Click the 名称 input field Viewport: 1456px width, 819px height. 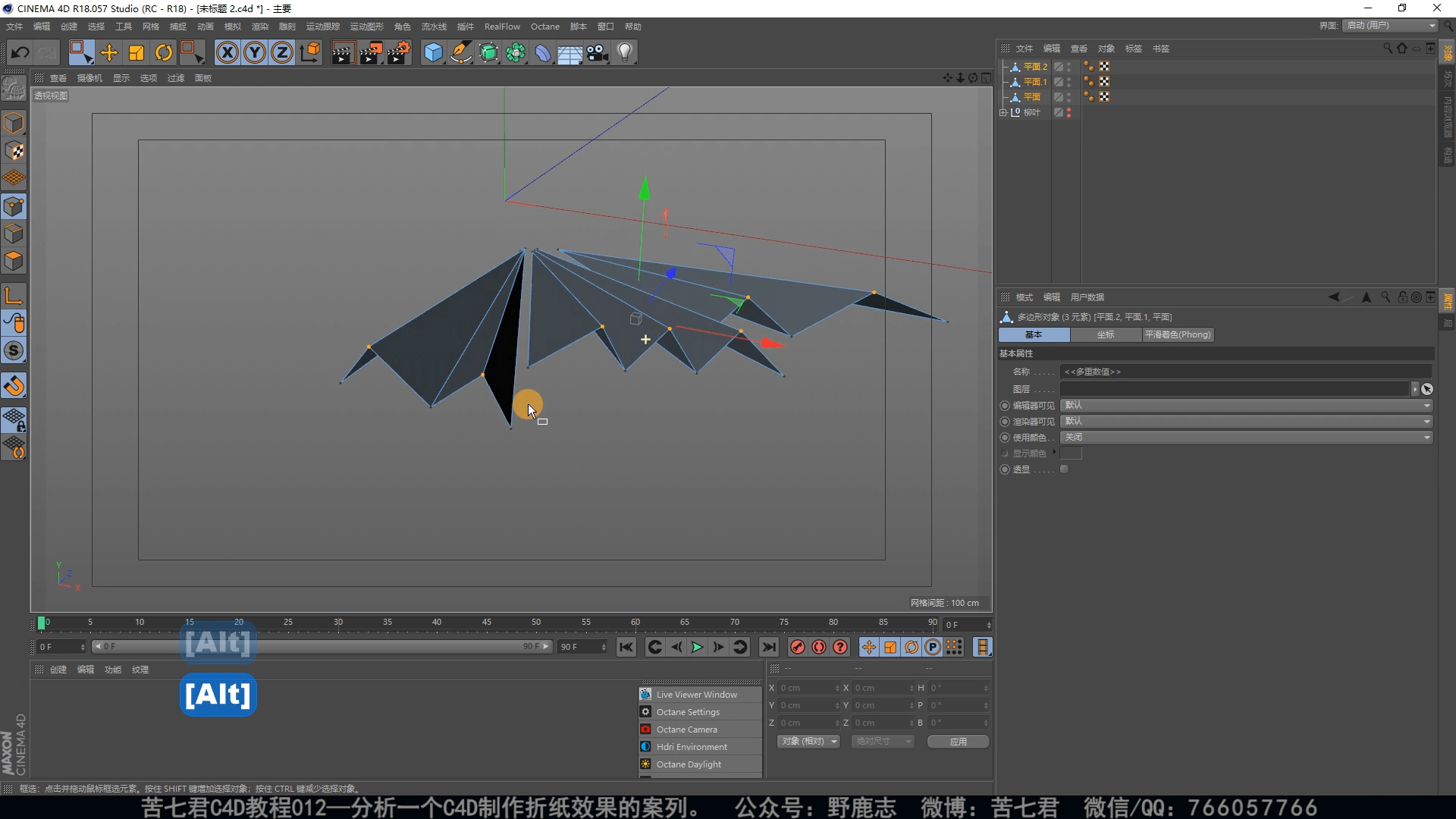(x=1246, y=372)
